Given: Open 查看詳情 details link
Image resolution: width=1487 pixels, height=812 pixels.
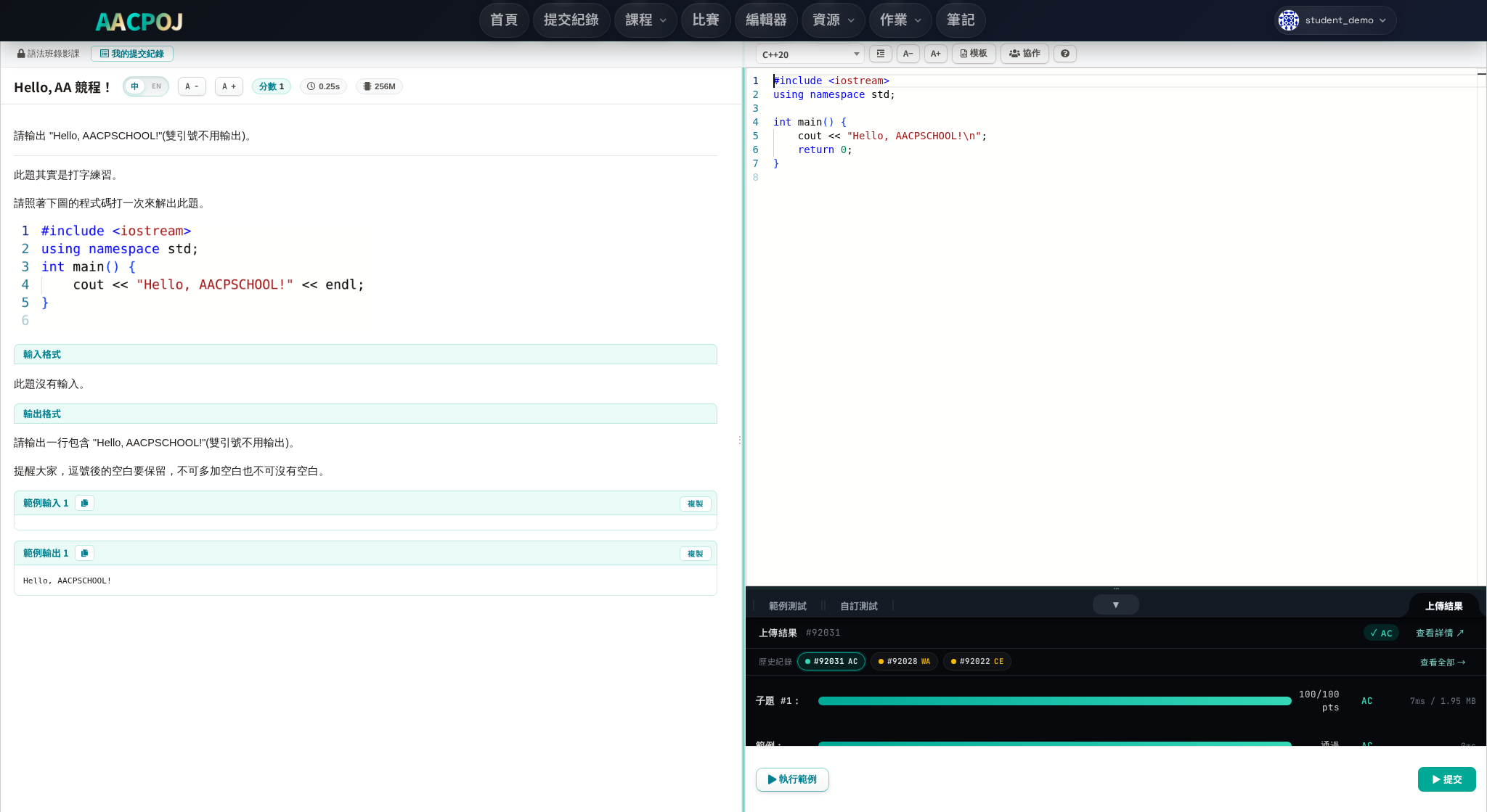Looking at the screenshot, I should coord(1440,633).
